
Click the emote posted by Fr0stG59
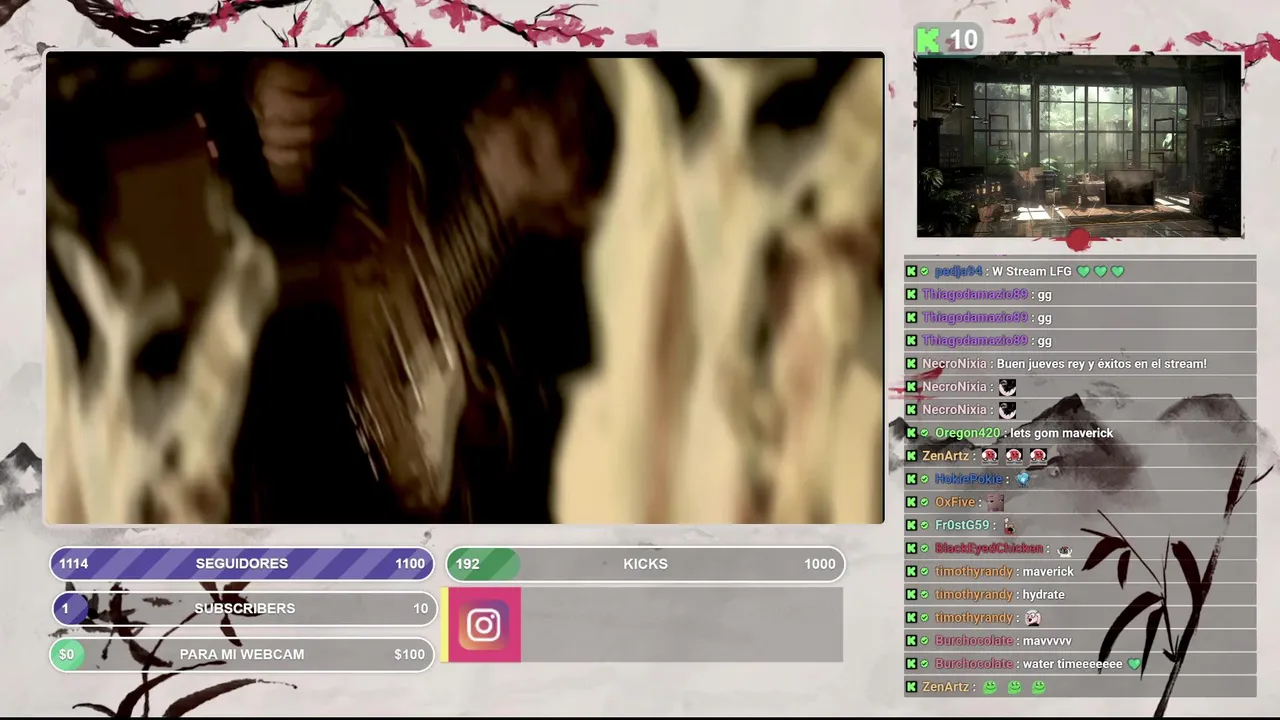click(1008, 525)
